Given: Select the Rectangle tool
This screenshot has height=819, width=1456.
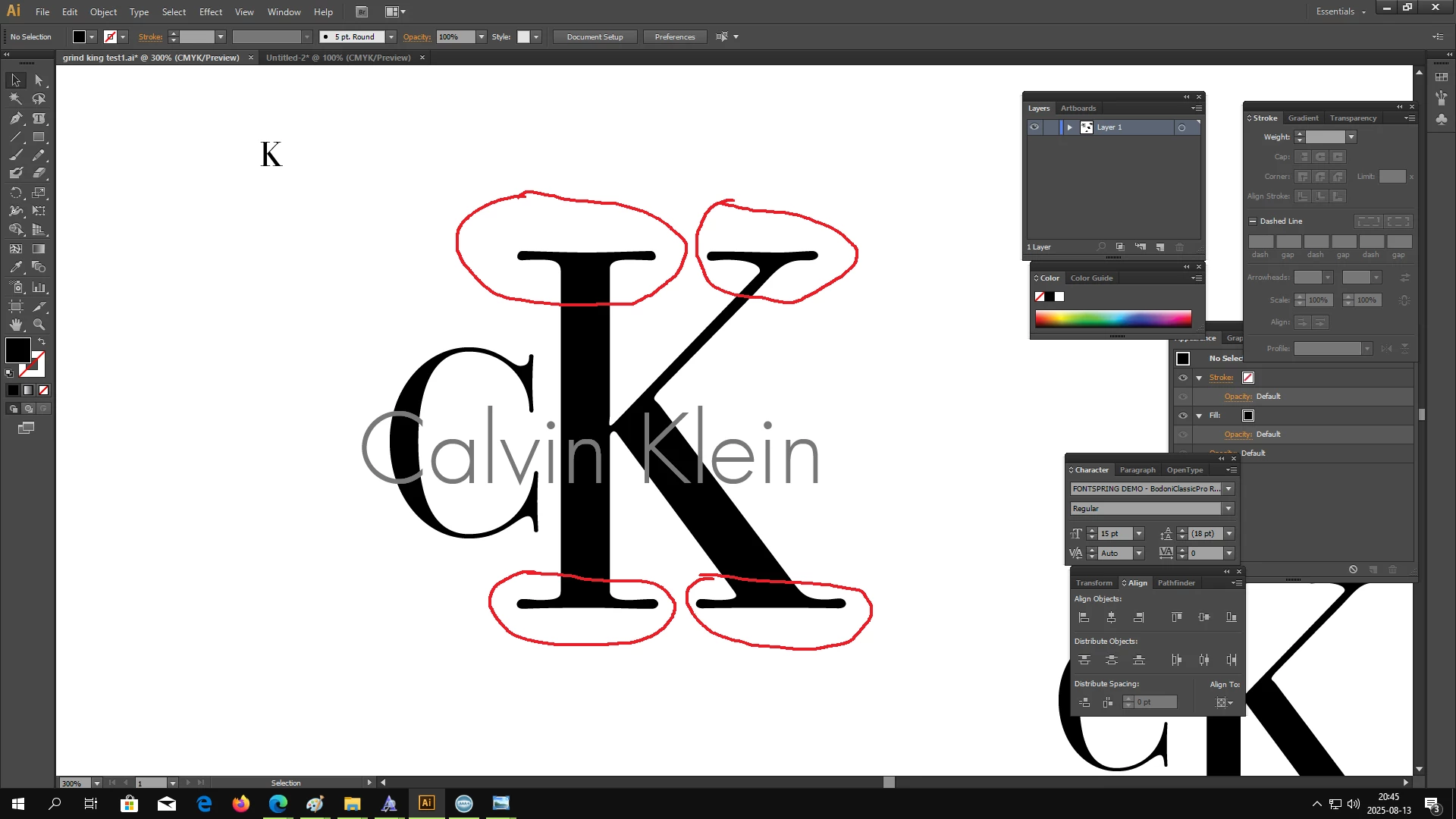Looking at the screenshot, I should [39, 137].
